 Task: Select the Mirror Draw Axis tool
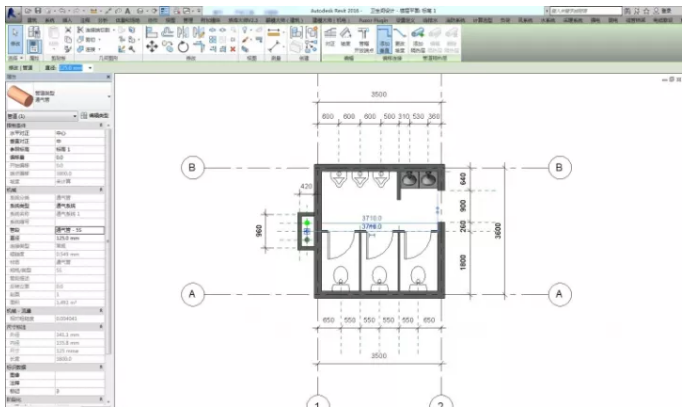click(x=199, y=32)
